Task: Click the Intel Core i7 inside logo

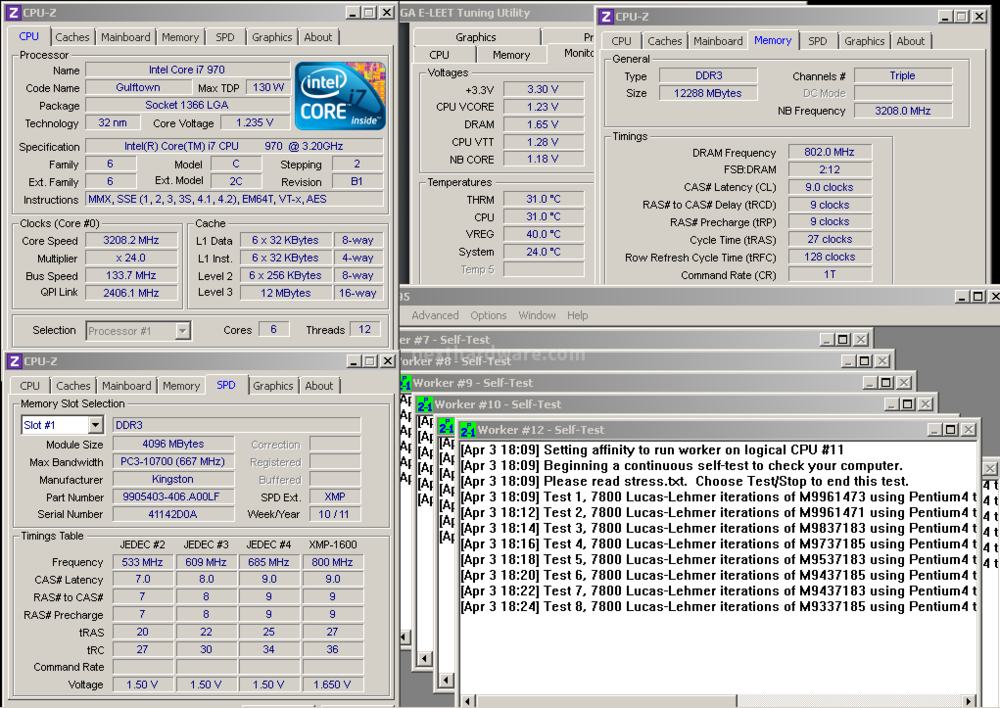Action: point(340,96)
